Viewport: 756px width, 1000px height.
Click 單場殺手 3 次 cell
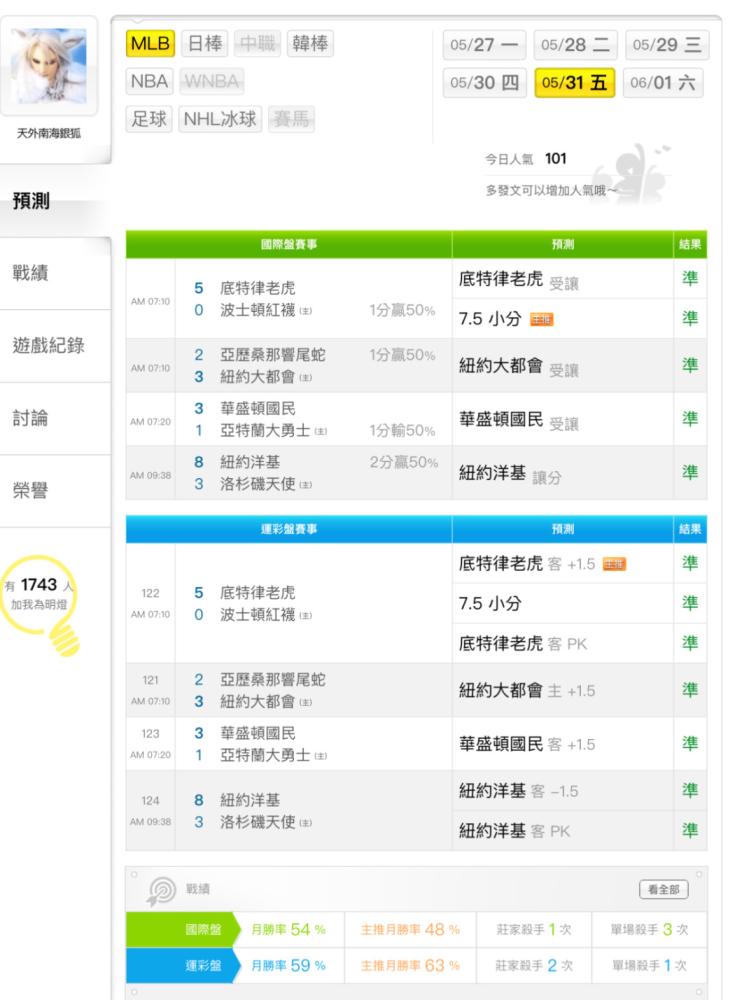pyautogui.click(x=649, y=929)
